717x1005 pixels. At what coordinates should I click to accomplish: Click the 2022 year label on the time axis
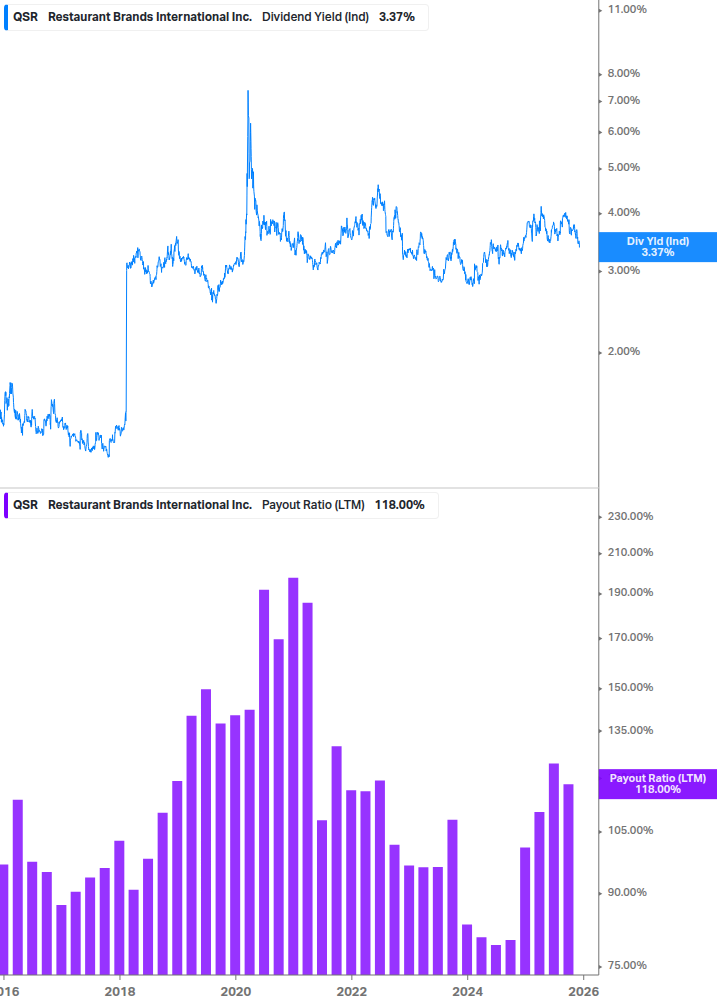[x=352, y=992]
